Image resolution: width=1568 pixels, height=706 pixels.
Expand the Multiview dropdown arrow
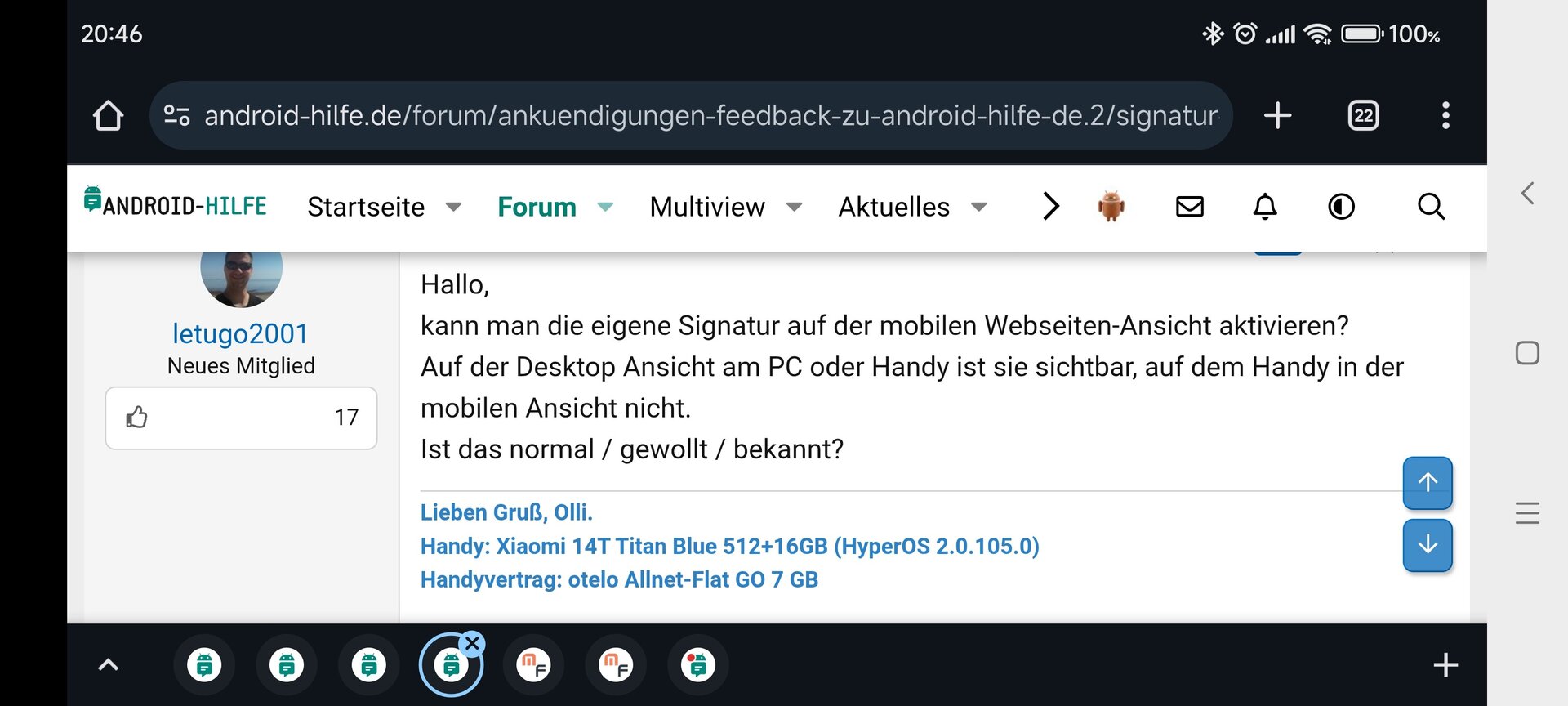[794, 207]
